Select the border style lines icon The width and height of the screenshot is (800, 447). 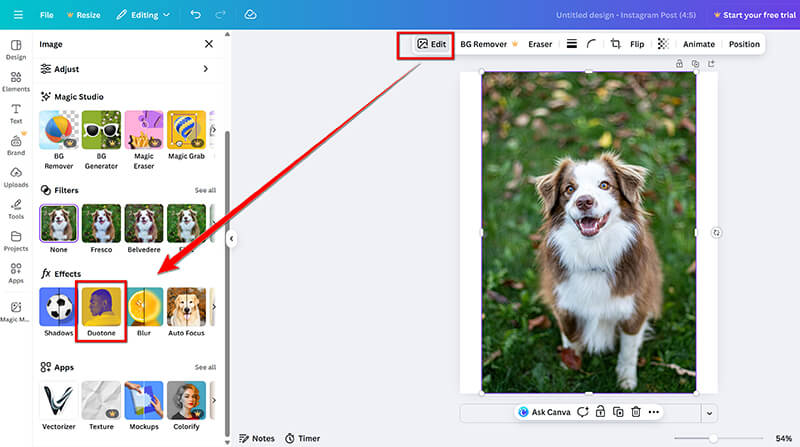(x=571, y=44)
